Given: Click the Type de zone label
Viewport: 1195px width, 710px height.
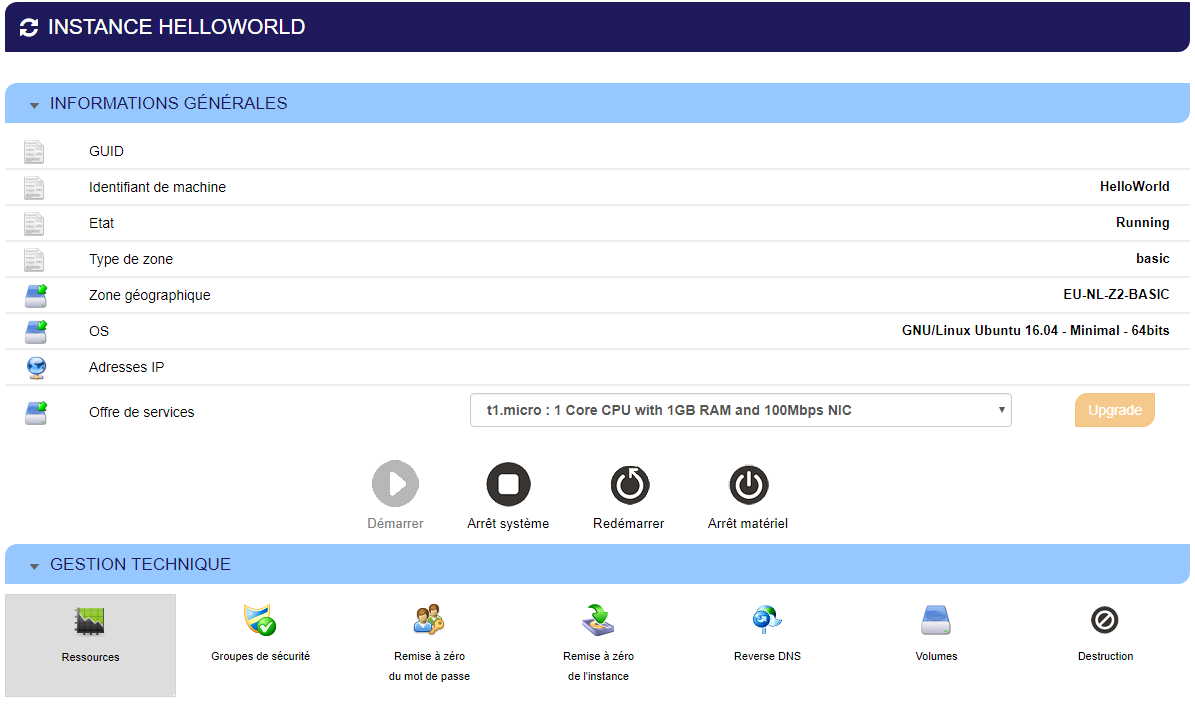Looking at the screenshot, I should coord(130,259).
